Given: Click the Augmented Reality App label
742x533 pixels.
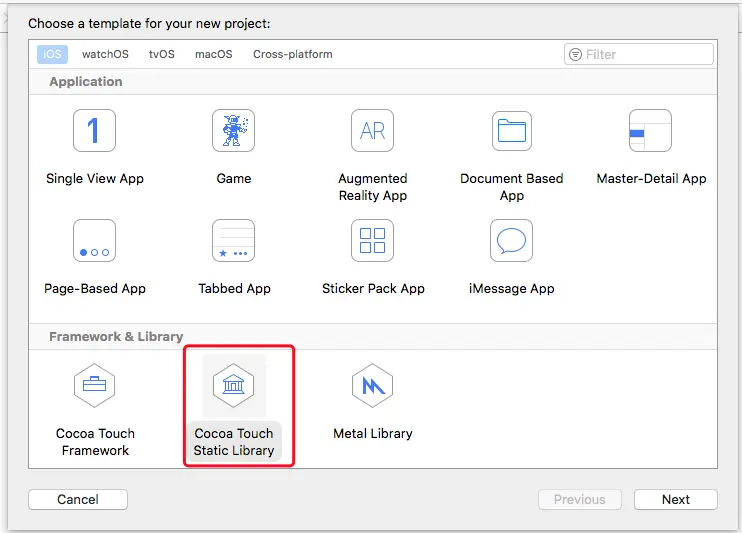Looking at the screenshot, I should pos(373,187).
